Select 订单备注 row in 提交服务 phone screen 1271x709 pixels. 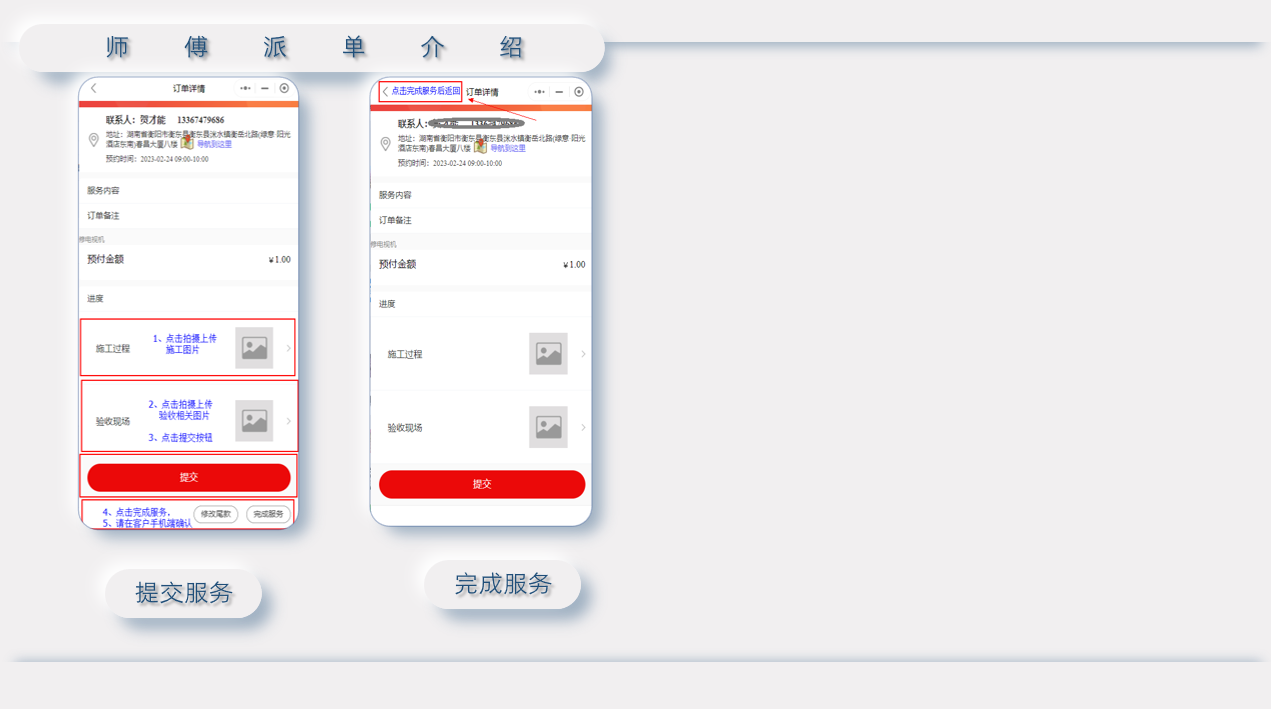point(188,215)
